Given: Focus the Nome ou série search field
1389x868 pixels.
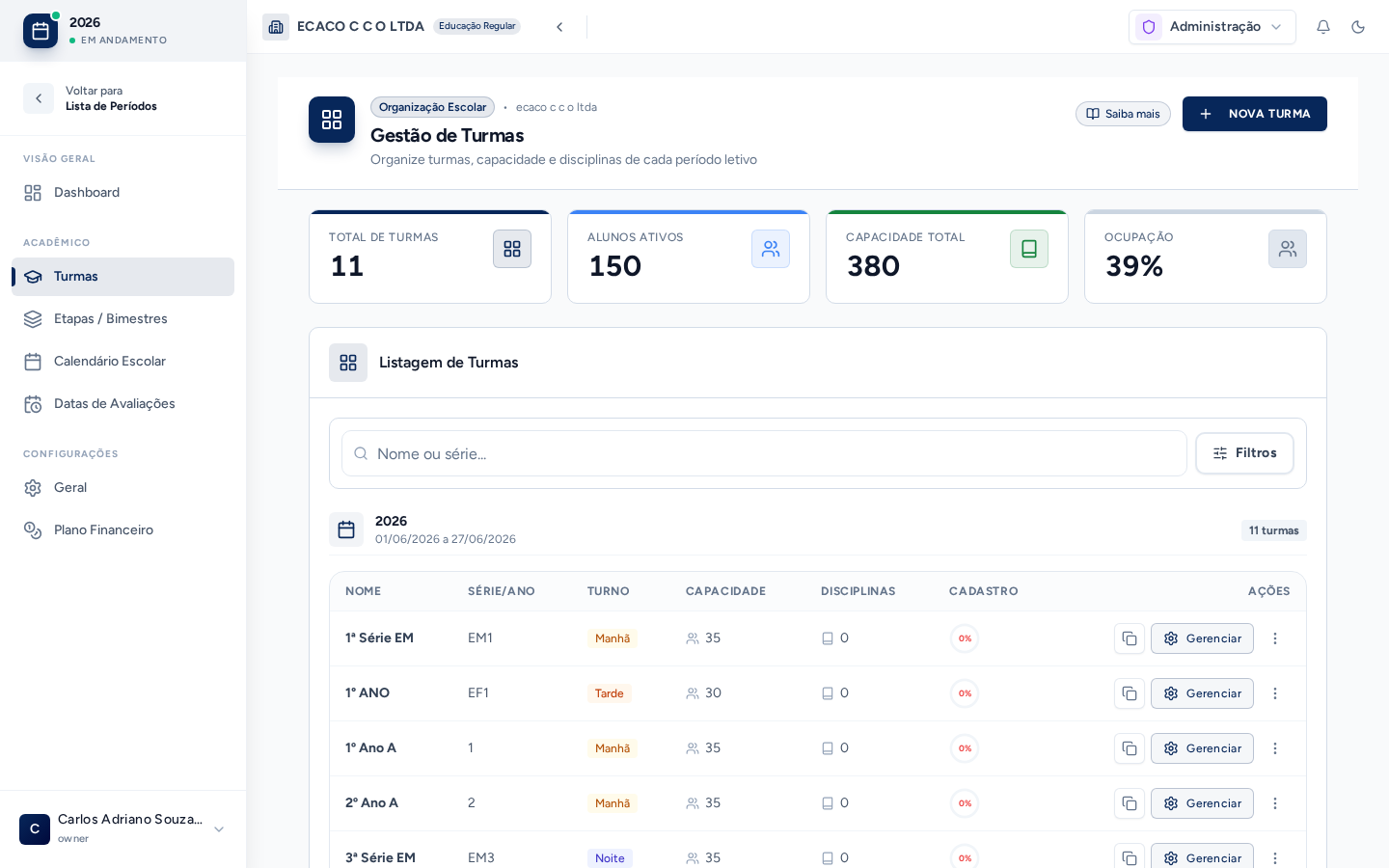Looking at the screenshot, I should coord(764,453).
